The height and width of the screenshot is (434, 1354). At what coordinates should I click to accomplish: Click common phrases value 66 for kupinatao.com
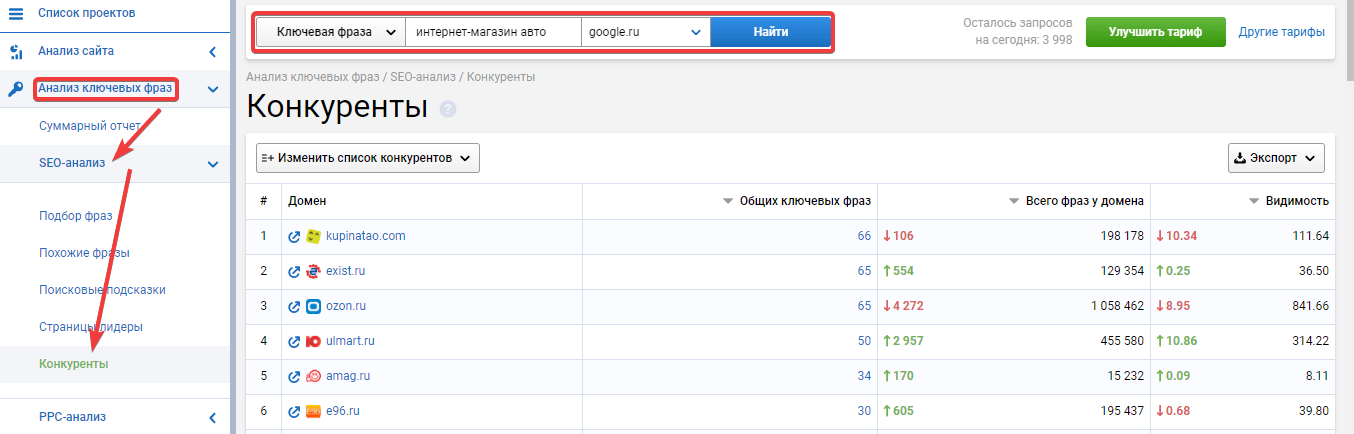pyautogui.click(x=864, y=237)
